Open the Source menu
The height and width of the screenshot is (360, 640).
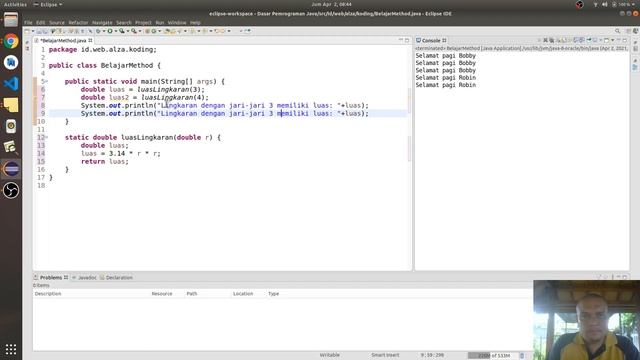pyautogui.click(x=57, y=22)
